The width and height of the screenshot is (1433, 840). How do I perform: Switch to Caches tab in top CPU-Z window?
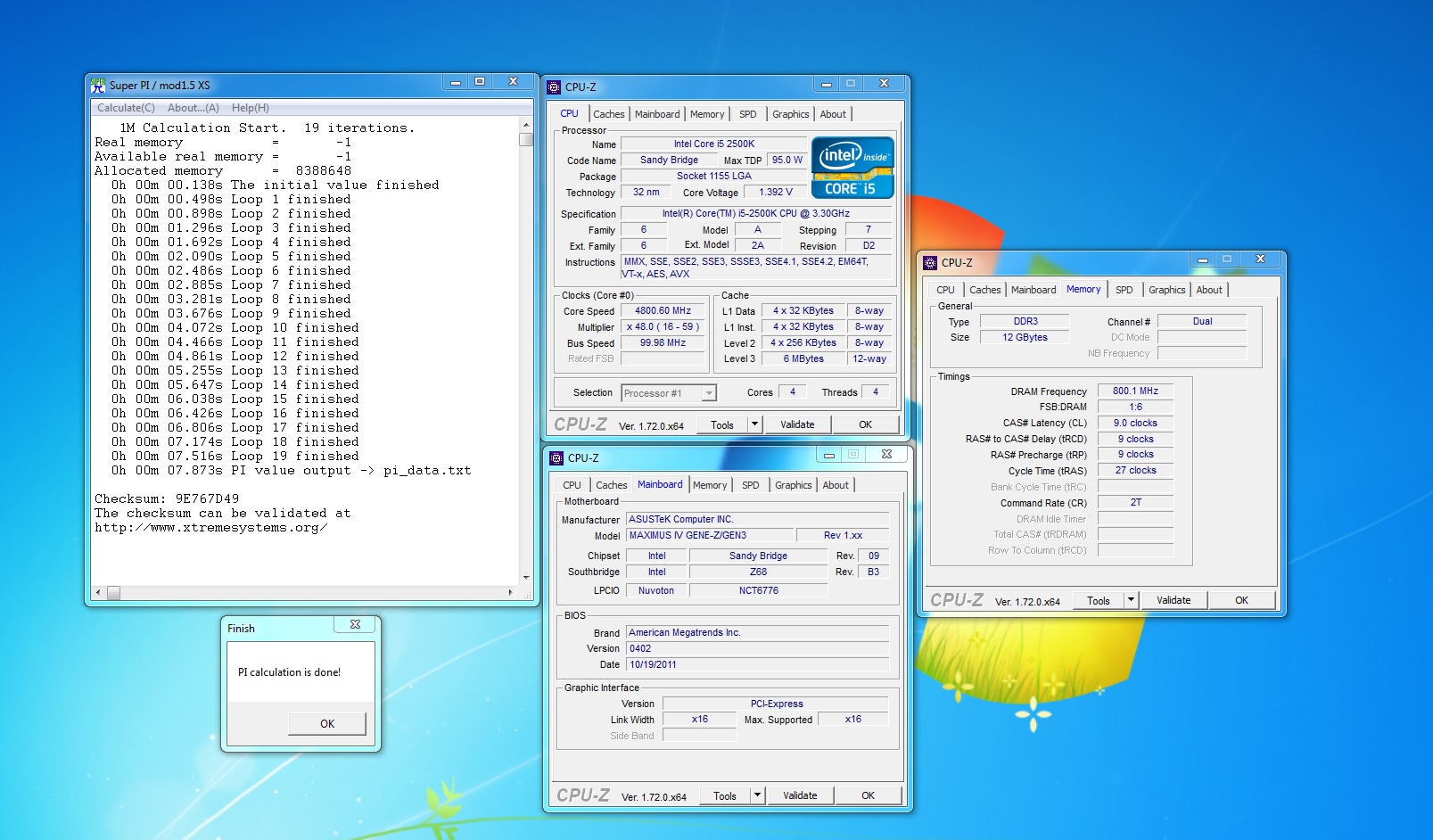(x=609, y=114)
